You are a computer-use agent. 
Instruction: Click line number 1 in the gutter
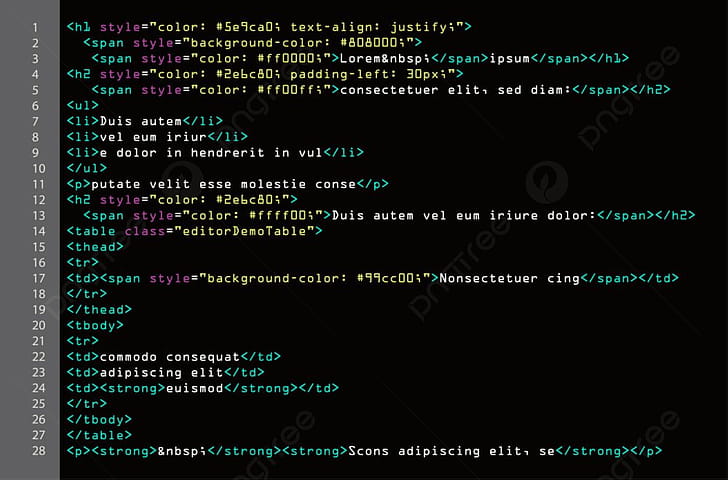[x=35, y=27]
